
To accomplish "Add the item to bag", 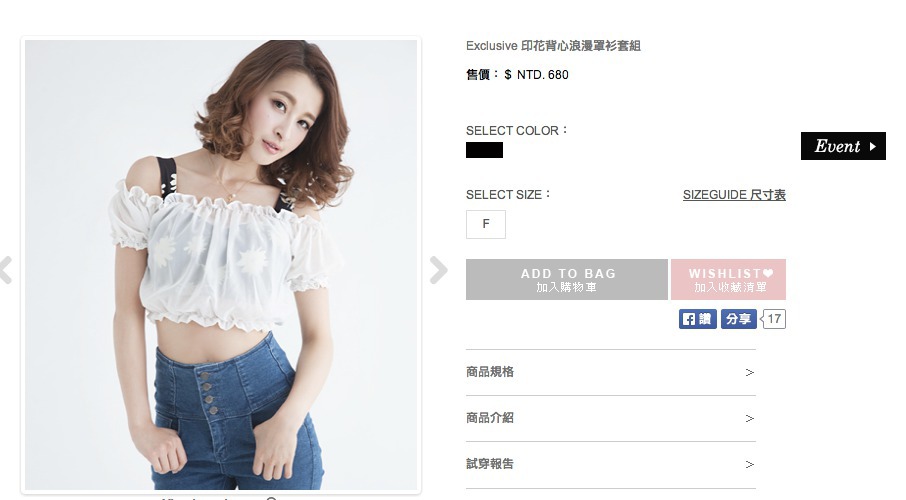I will point(567,280).
